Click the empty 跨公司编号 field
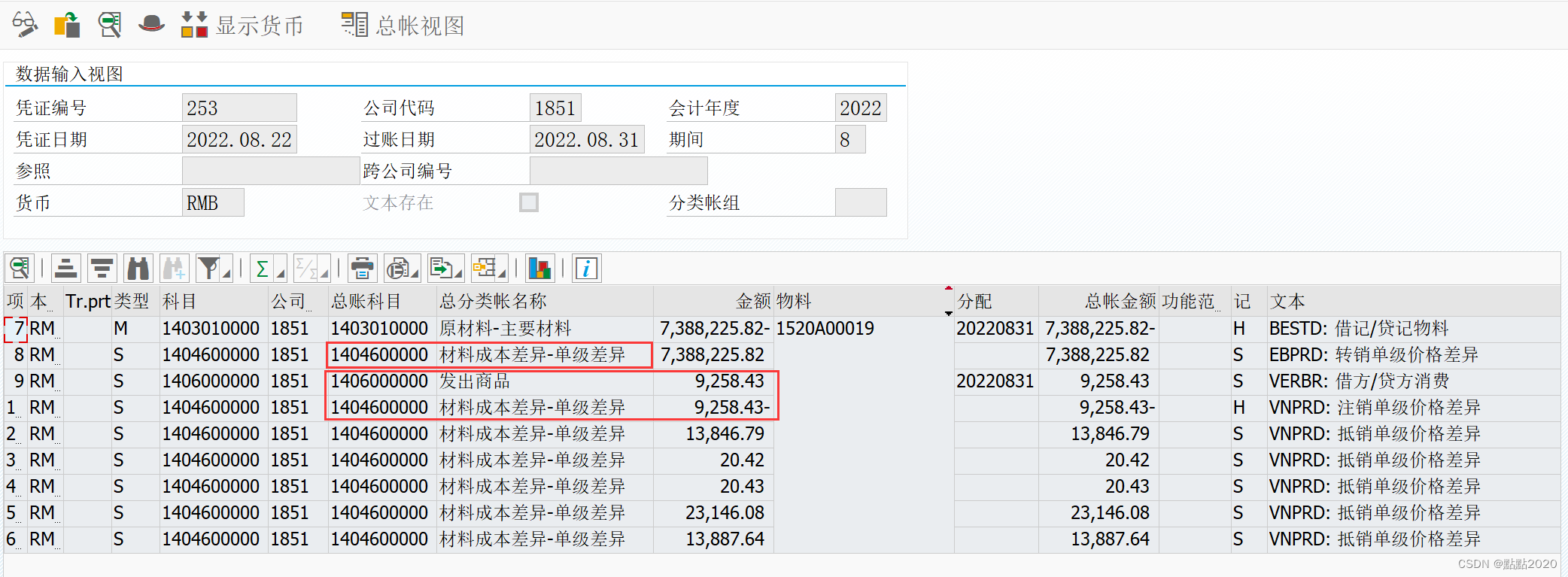This screenshot has height=577, width=1568. 618,171
